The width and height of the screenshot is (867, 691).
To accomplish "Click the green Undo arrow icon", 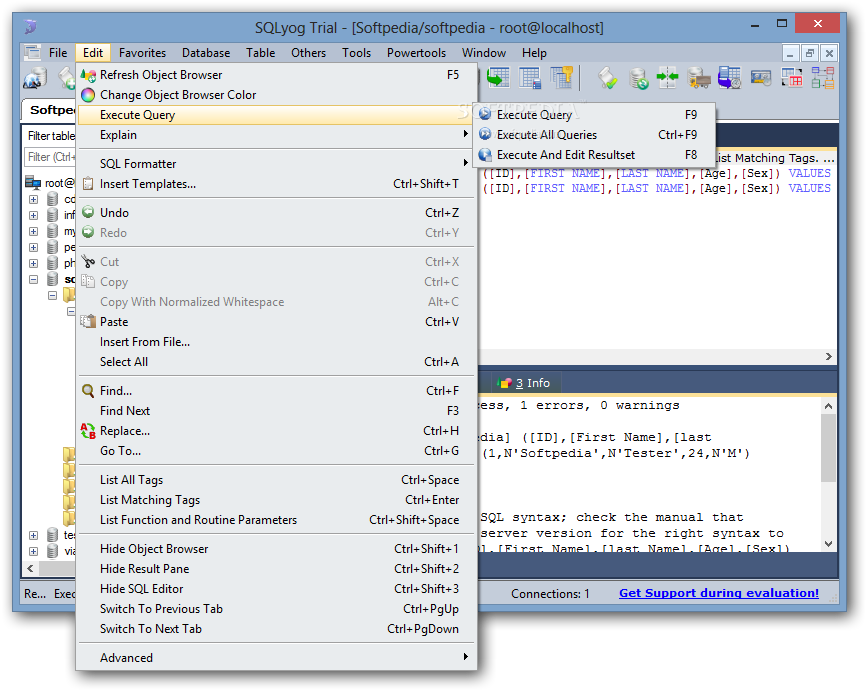I will pos(88,212).
